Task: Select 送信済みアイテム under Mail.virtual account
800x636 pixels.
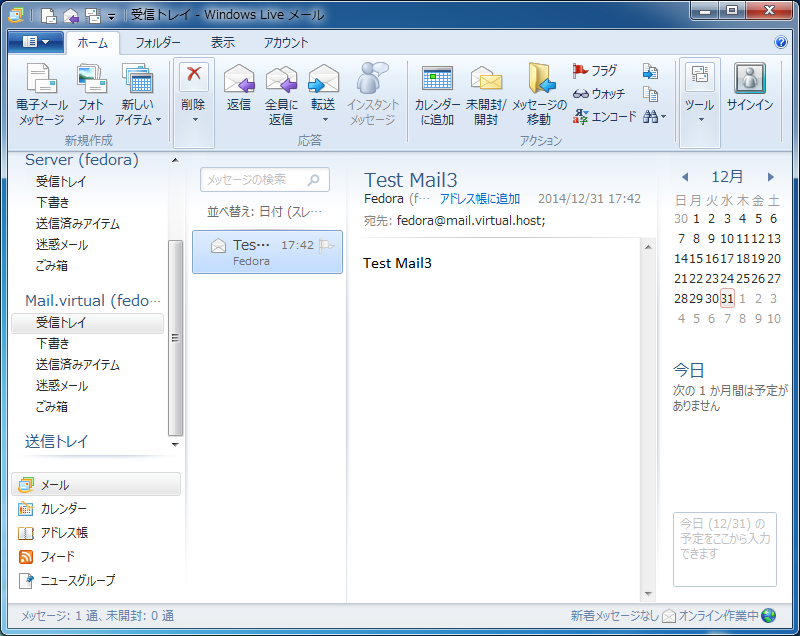Action: 78,365
